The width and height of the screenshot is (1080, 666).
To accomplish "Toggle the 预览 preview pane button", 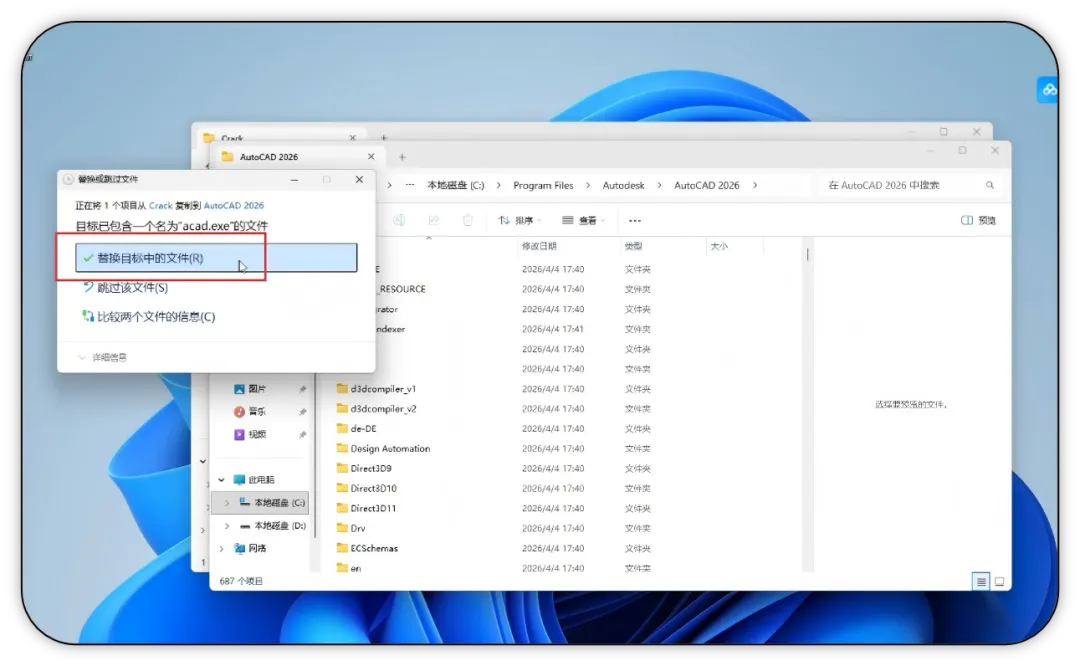I will tap(978, 220).
